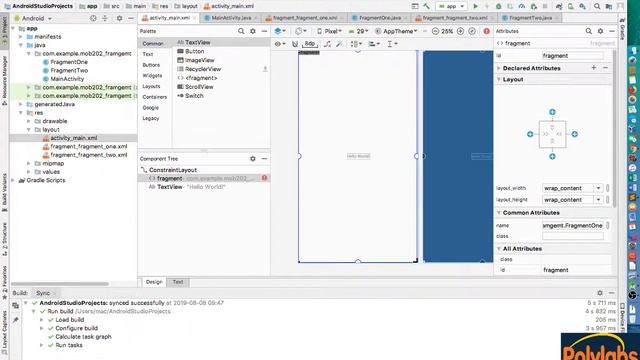
Task: Add a top constraint with the plus button
Action: [x=552, y=112]
